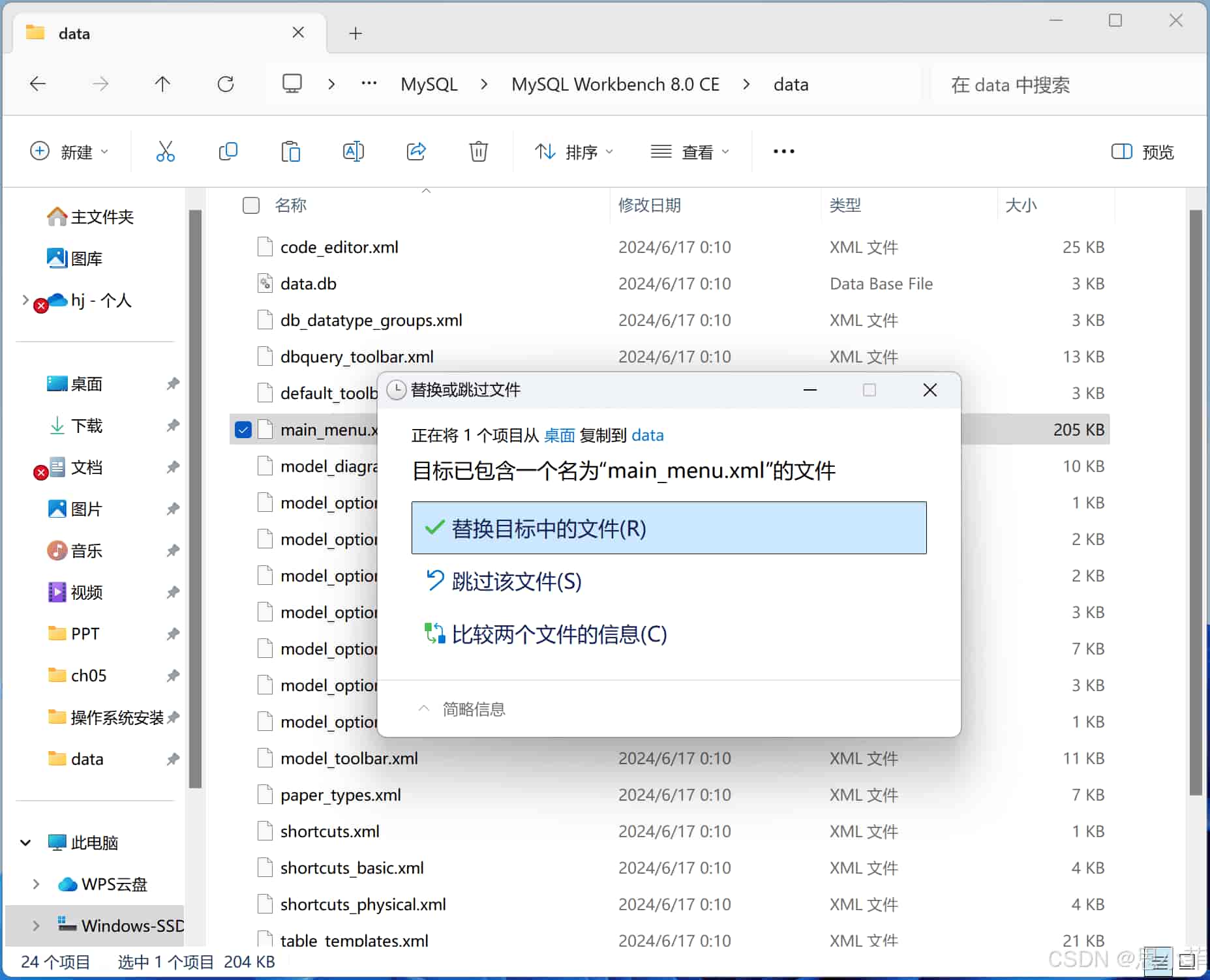Screen dimensions: 1210x980
Task: Choose Skip this file (S)
Action: (669, 581)
